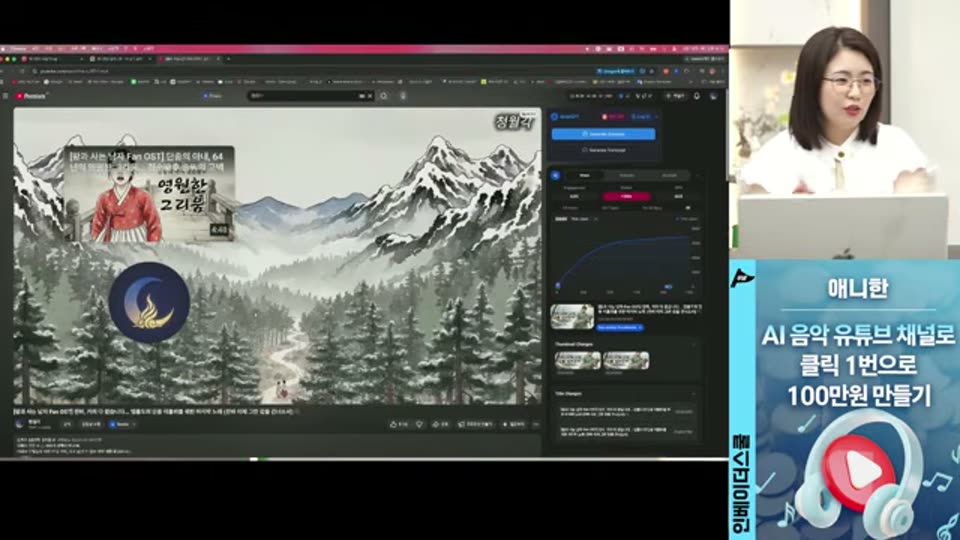Viewport: 960px width, 540px height.
Task: Dislike the video with thumbs-down button
Action: [419, 424]
